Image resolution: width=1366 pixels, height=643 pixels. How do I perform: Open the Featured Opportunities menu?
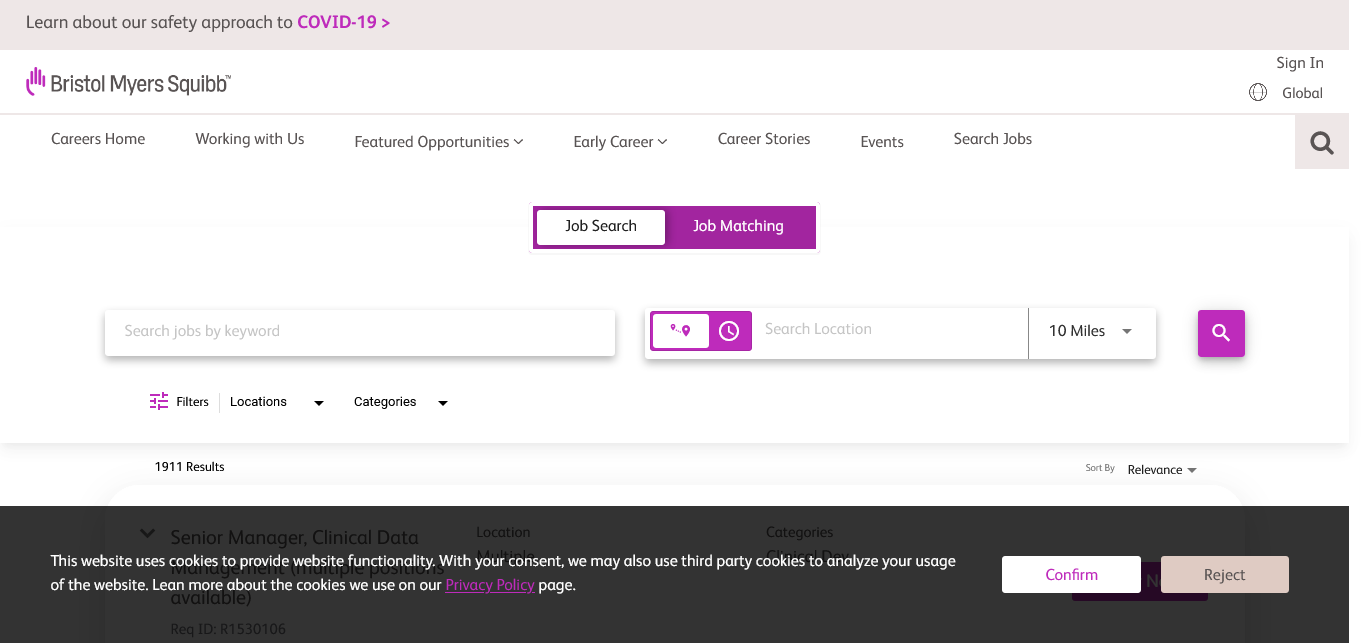[438, 142]
